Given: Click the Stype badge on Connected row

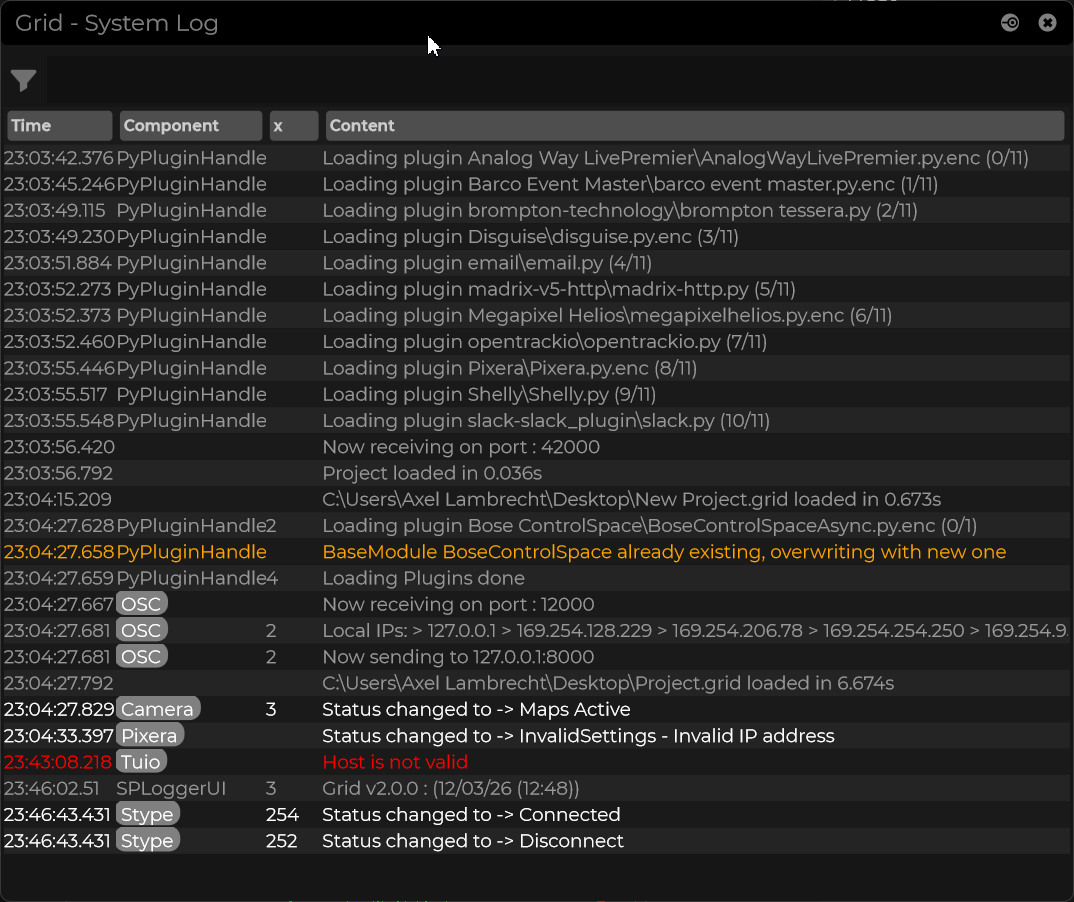Looking at the screenshot, I should (x=148, y=815).
